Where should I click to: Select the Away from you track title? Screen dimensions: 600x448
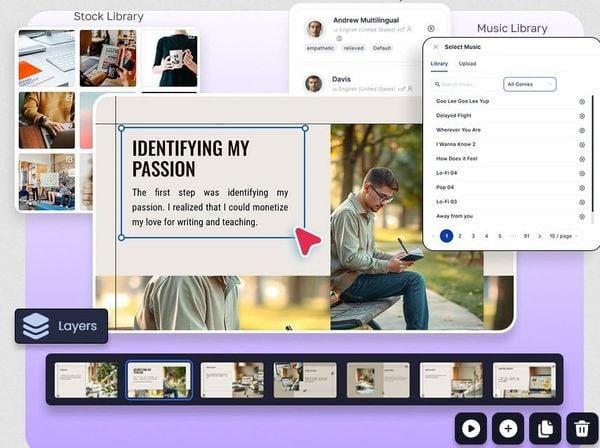point(454,216)
